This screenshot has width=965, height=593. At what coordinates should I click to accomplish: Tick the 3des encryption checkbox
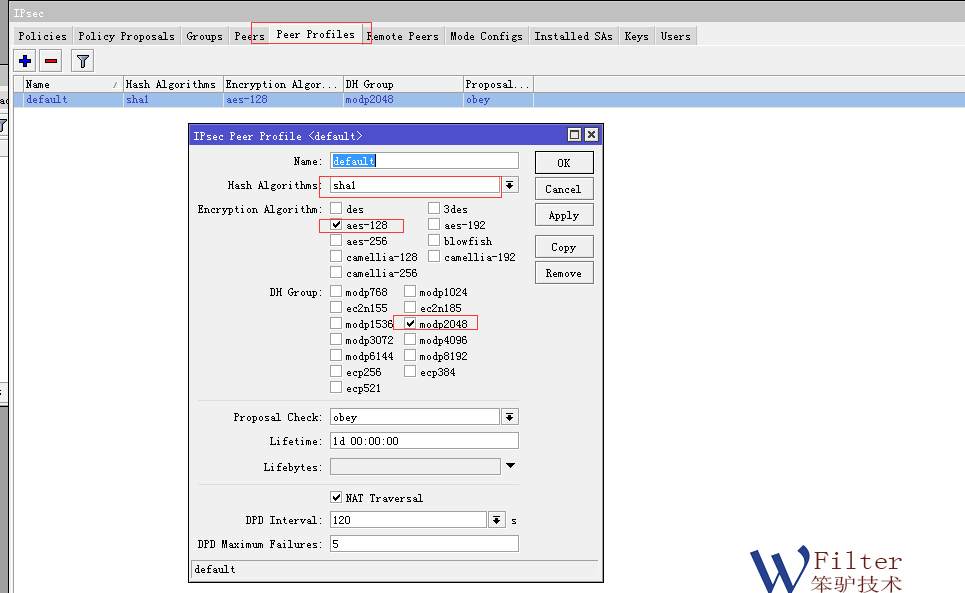(434, 209)
